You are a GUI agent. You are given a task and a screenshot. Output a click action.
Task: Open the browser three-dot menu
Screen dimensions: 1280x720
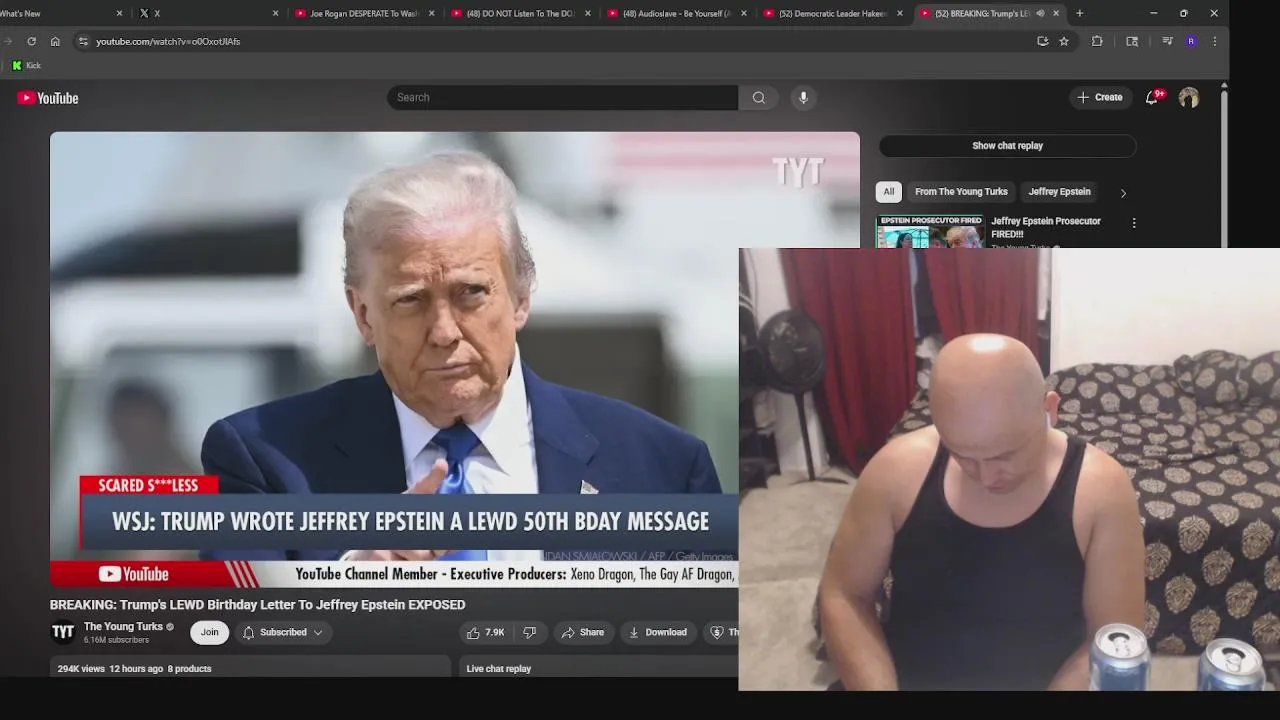pos(1215,41)
